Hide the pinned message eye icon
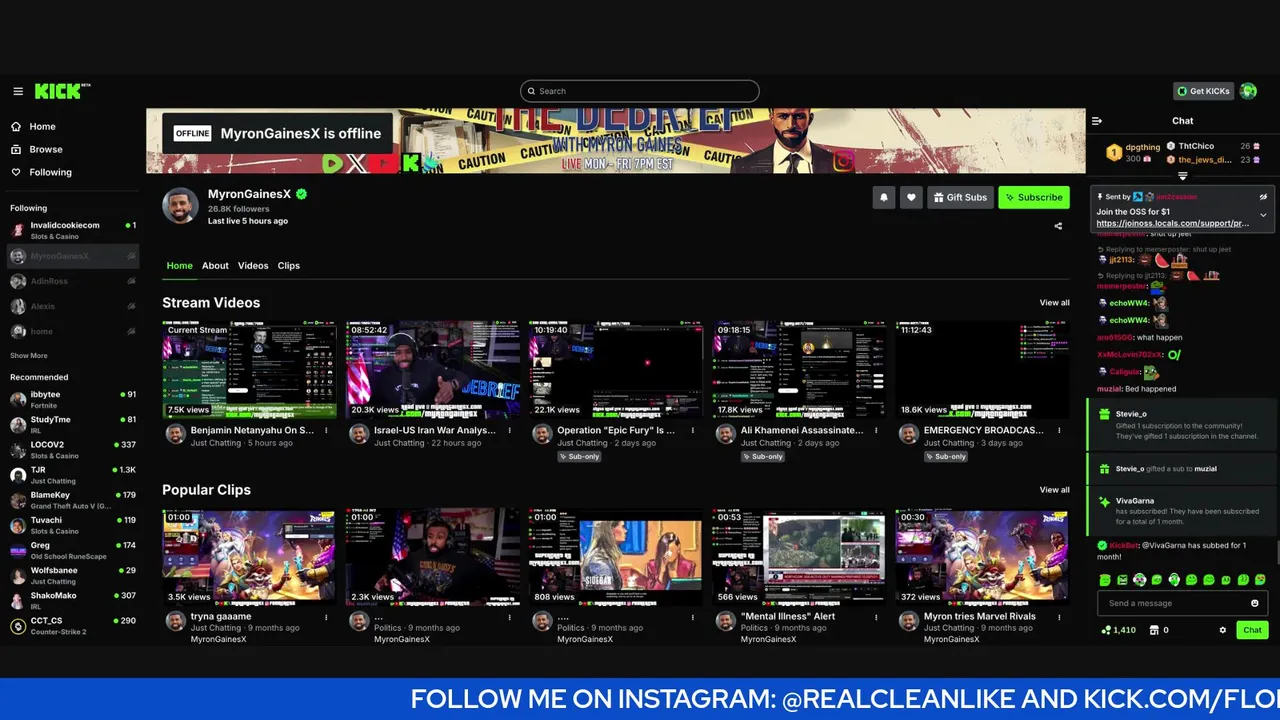The image size is (1280, 720). [1263, 197]
